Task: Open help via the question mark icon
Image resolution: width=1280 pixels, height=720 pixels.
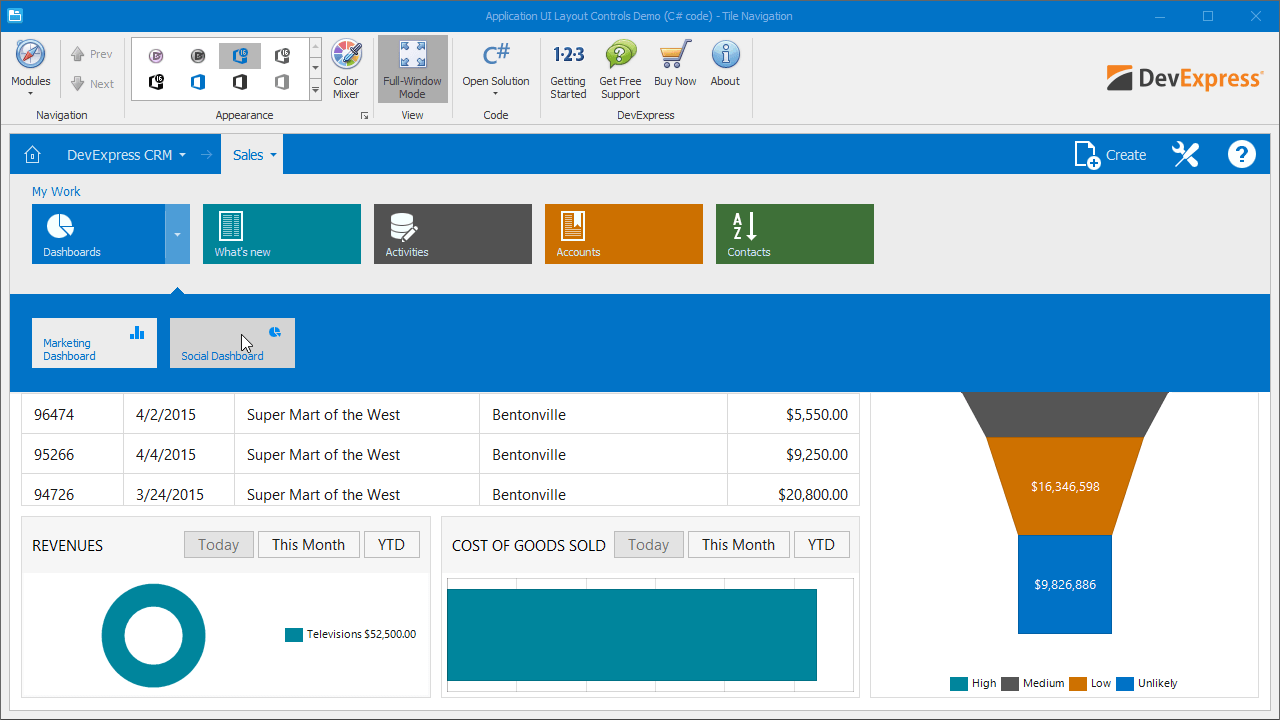Action: (x=1242, y=154)
